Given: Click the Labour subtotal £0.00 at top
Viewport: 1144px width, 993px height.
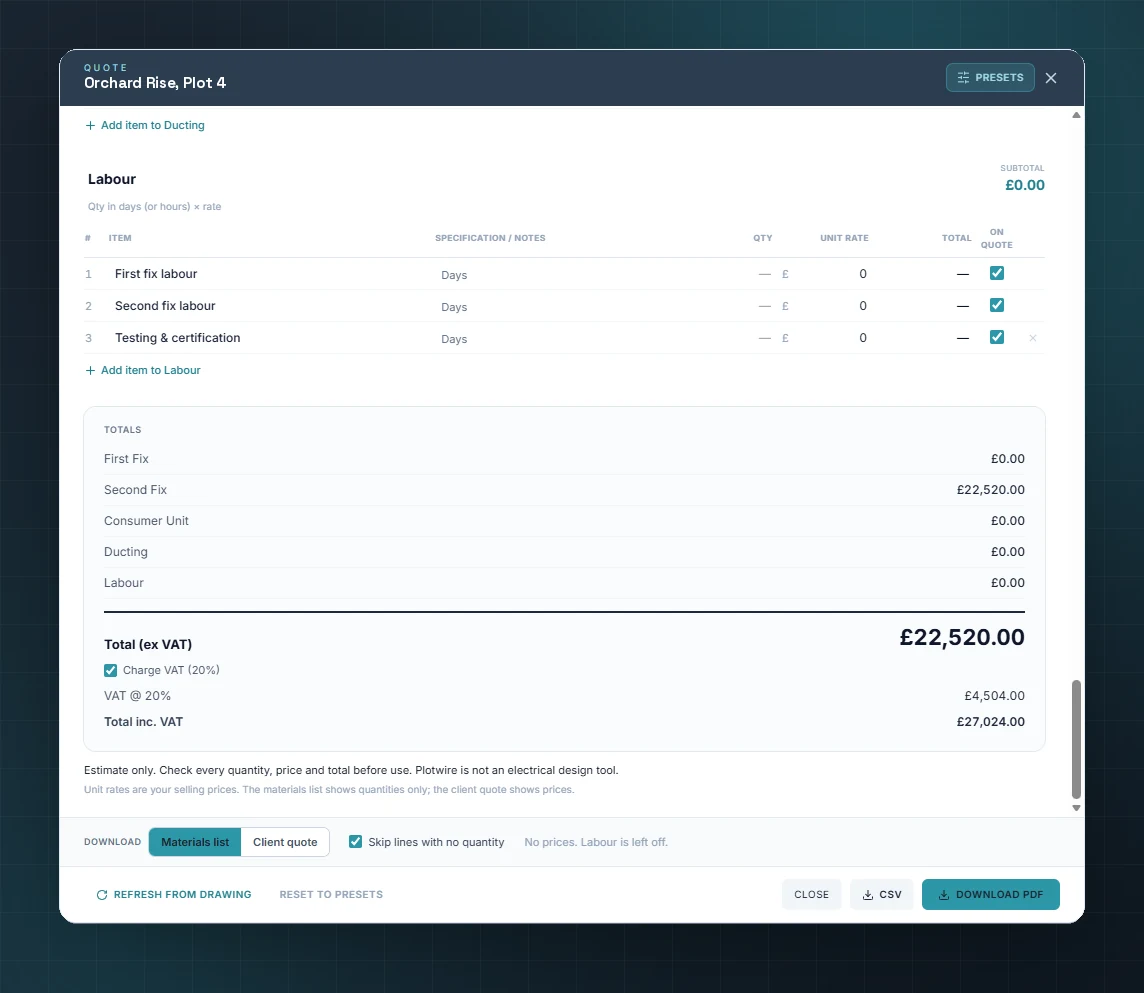Looking at the screenshot, I should click(x=1024, y=185).
